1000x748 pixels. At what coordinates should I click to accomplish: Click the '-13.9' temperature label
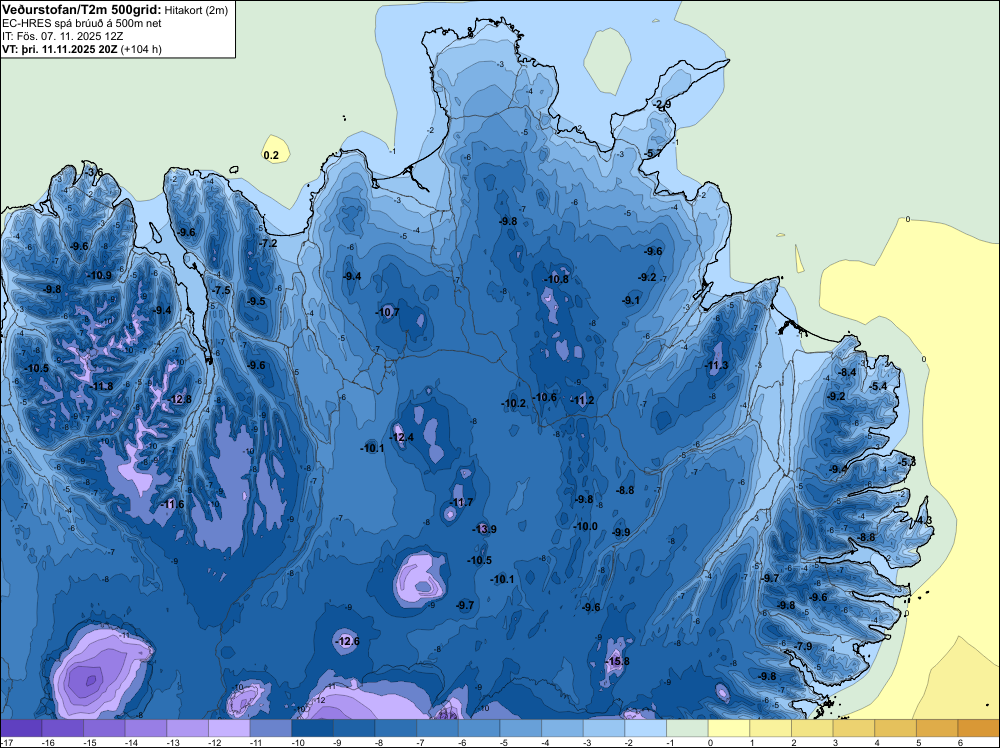coord(484,529)
